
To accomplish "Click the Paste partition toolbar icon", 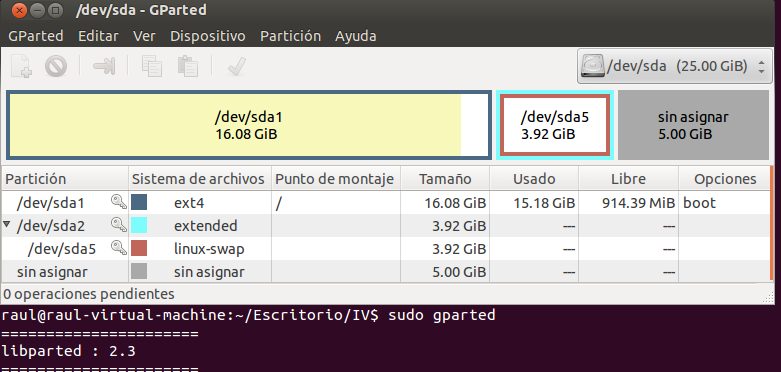I will tap(188, 66).
